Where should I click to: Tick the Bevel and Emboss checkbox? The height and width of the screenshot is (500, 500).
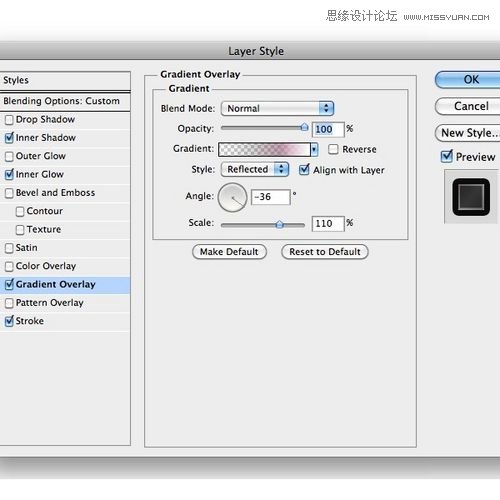9,193
